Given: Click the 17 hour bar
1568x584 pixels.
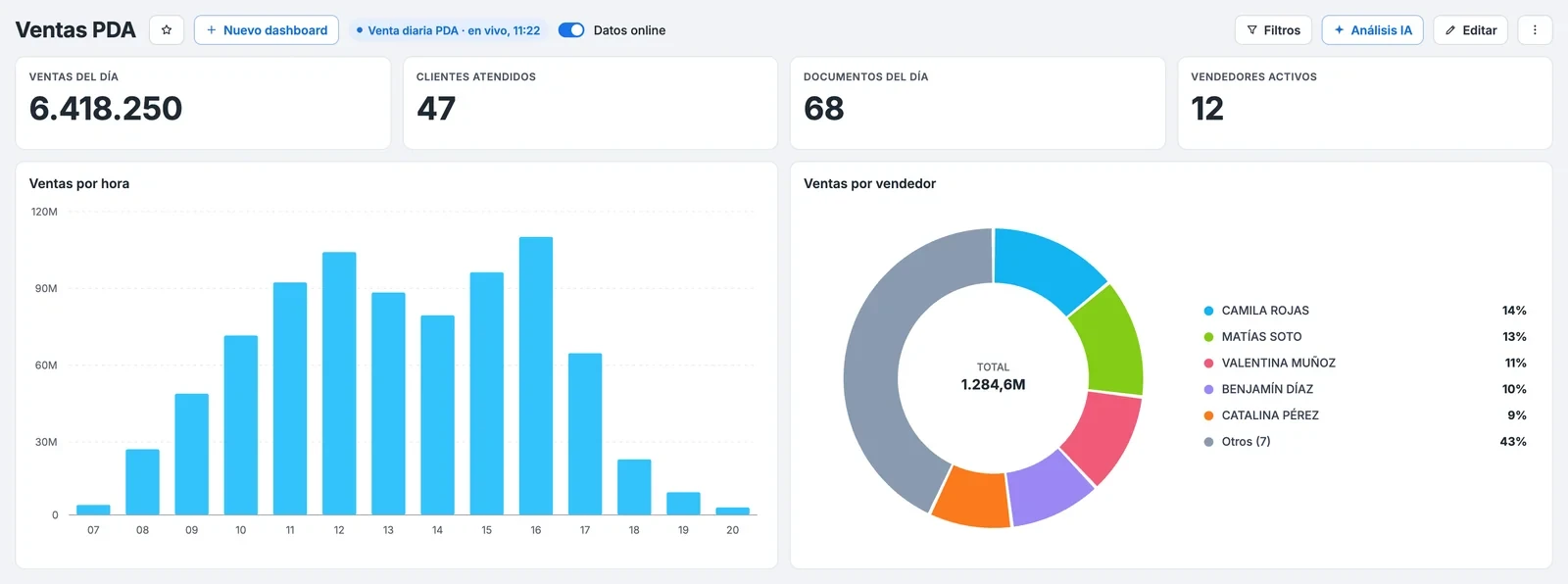Looking at the screenshot, I should (x=585, y=434).
